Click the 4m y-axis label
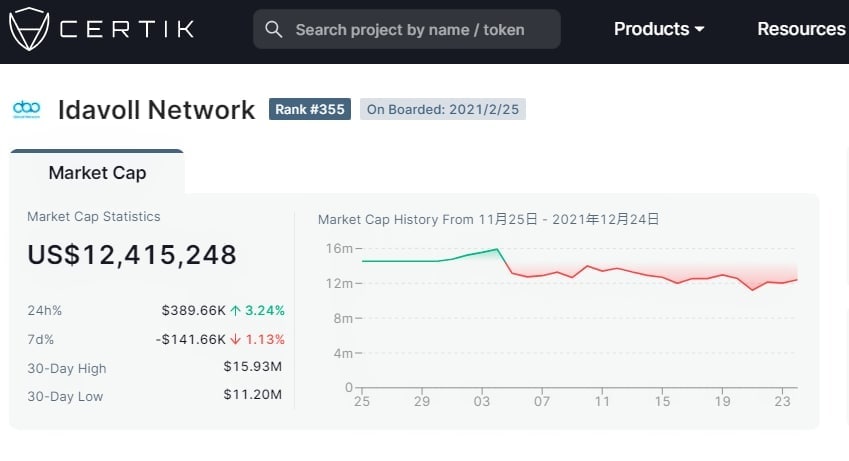The image size is (849, 461). 343,353
